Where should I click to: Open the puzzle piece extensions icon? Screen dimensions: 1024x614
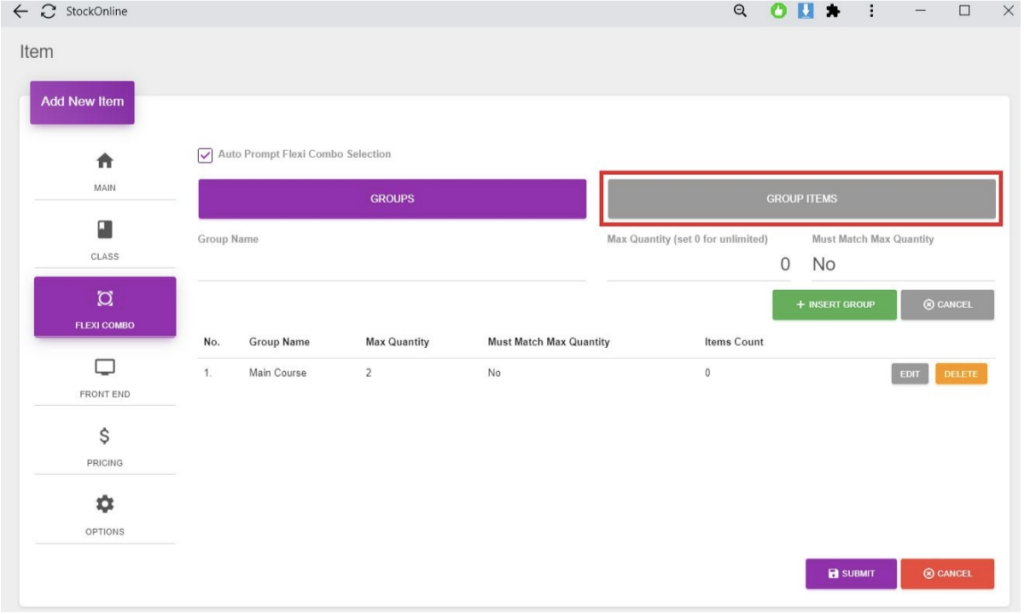tap(832, 11)
